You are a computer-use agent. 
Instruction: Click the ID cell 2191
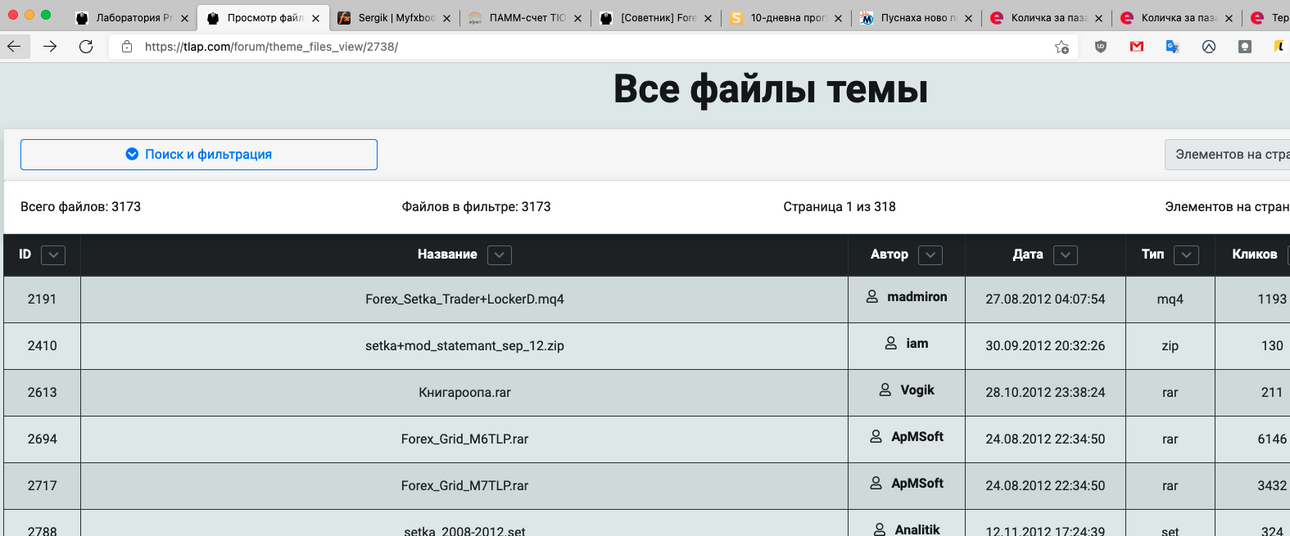42,299
